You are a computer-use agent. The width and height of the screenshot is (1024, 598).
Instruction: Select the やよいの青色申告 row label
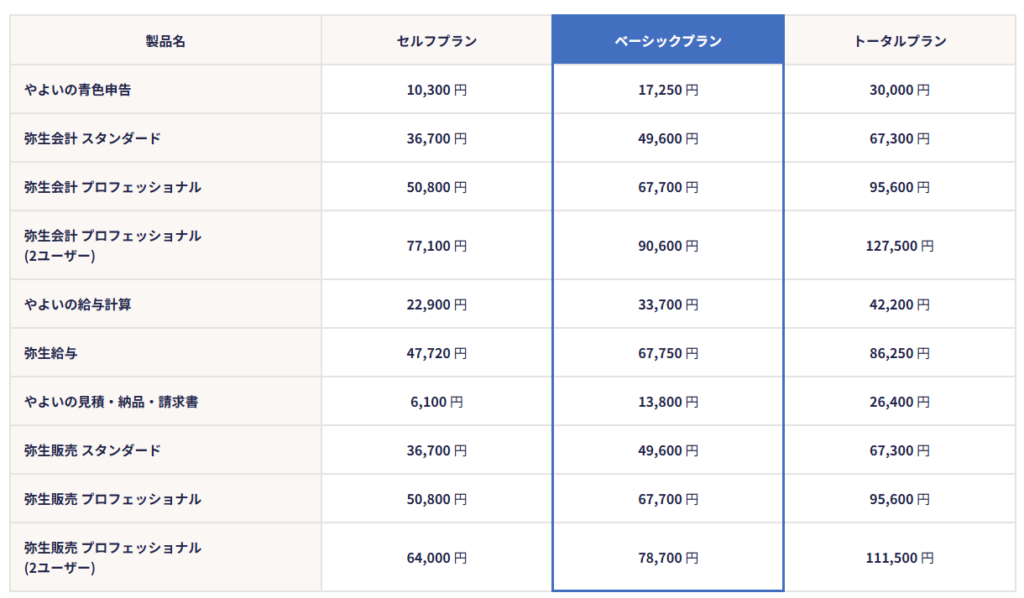78,90
